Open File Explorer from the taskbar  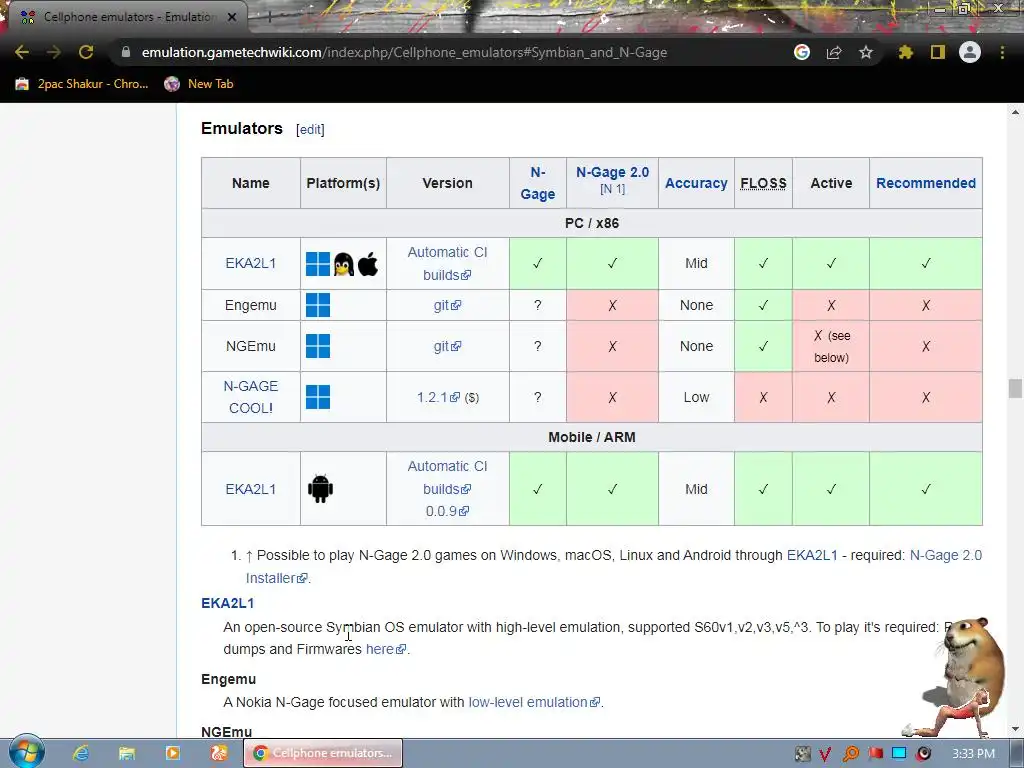[127, 753]
